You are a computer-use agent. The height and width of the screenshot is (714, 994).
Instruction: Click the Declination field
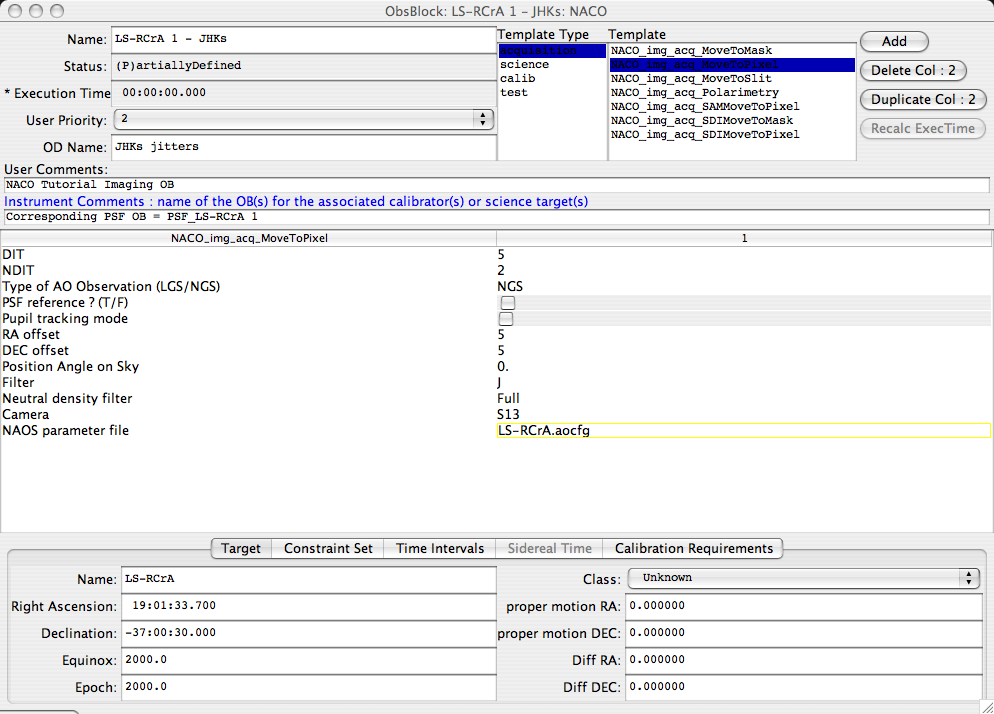tap(308, 633)
